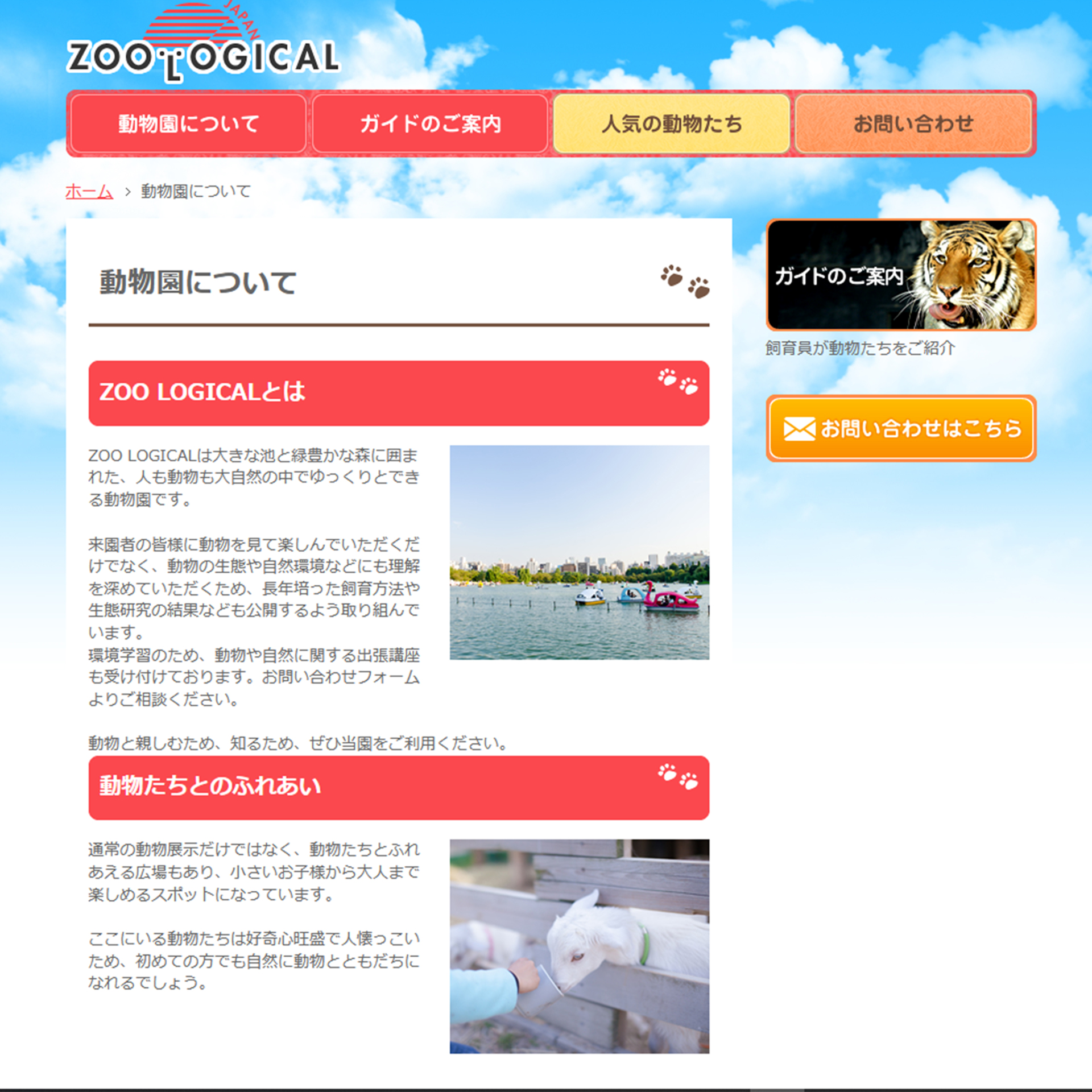This screenshot has width=1092, height=1092.
Task: Click the sentence starting 環境学習のため
Action: coord(254,677)
